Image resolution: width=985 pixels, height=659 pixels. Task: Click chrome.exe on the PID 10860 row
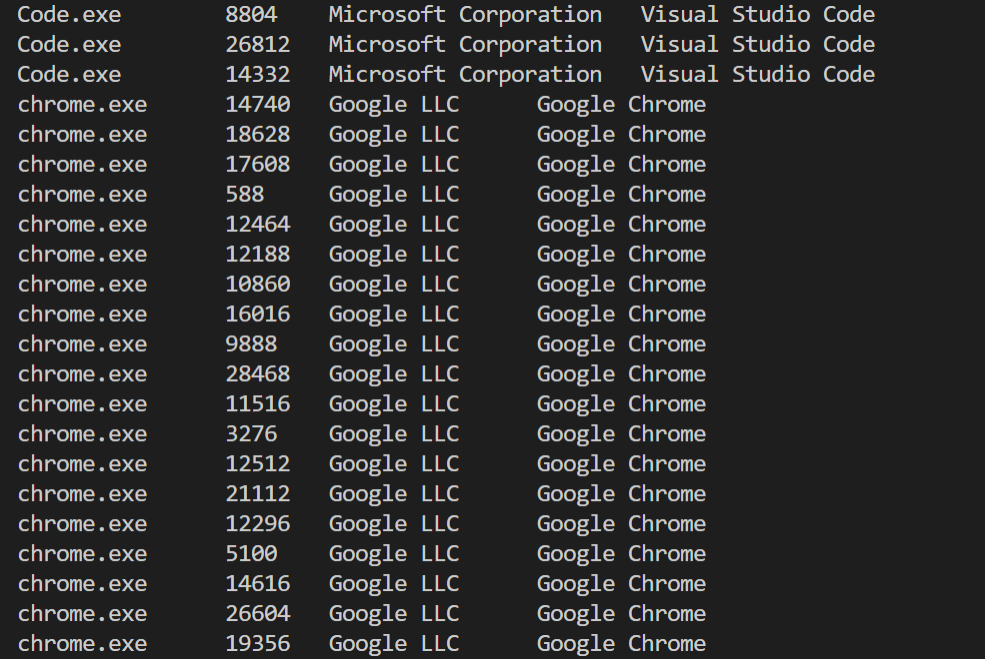[82, 285]
